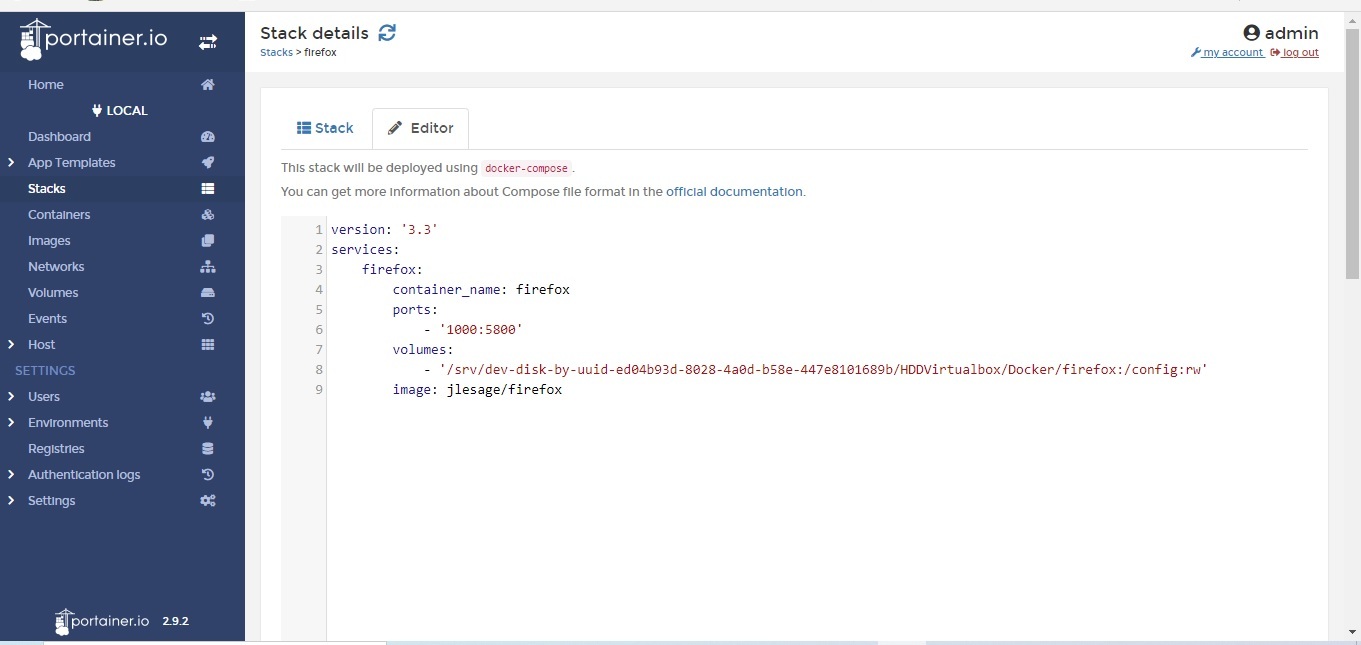Expand the Environments sidebar section
The height and width of the screenshot is (645, 1361).
click(x=11, y=423)
